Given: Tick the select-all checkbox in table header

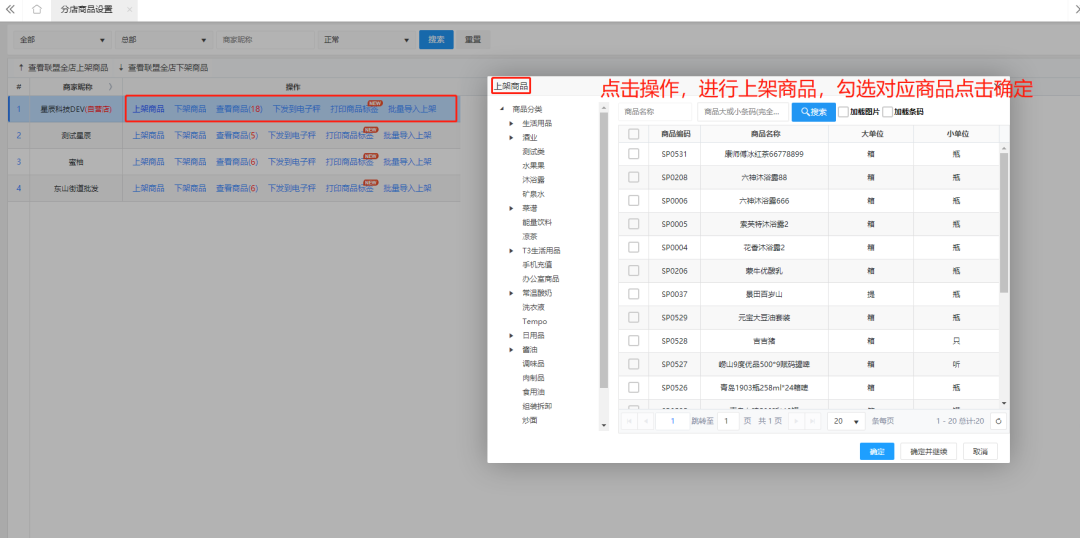Looking at the screenshot, I should click(x=633, y=133).
